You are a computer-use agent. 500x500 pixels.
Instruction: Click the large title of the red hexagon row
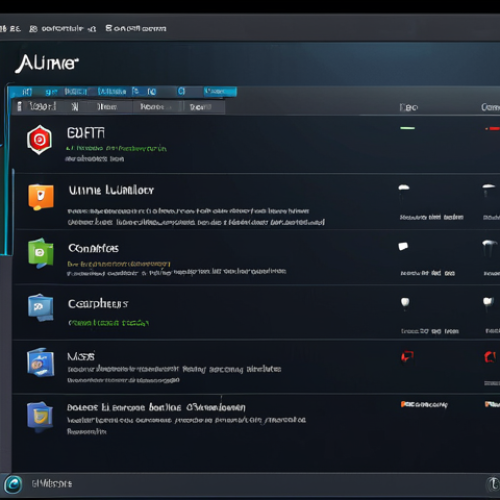[x=86, y=133]
